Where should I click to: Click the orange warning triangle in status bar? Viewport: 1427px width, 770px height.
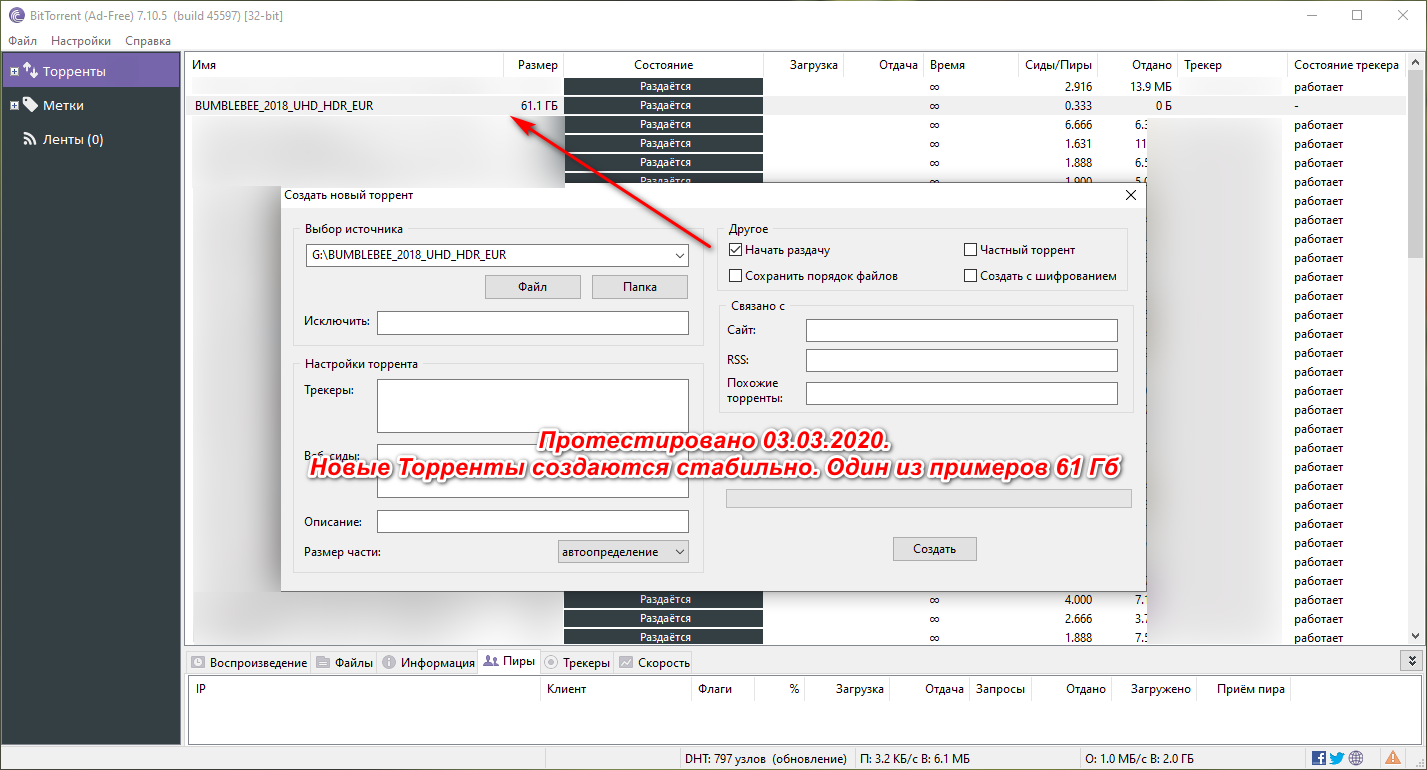[x=1393, y=758]
